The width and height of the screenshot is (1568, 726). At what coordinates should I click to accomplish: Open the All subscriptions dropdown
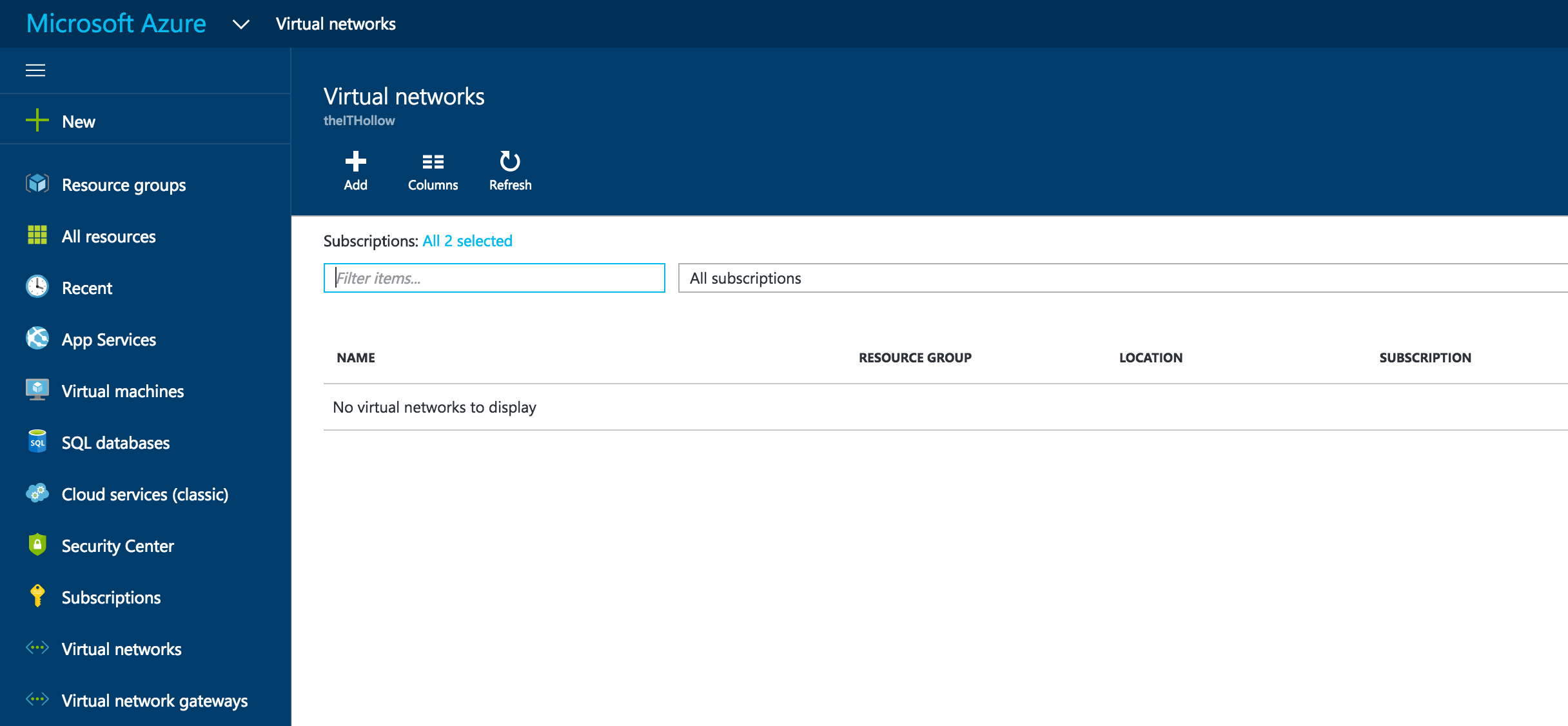(x=1122, y=278)
